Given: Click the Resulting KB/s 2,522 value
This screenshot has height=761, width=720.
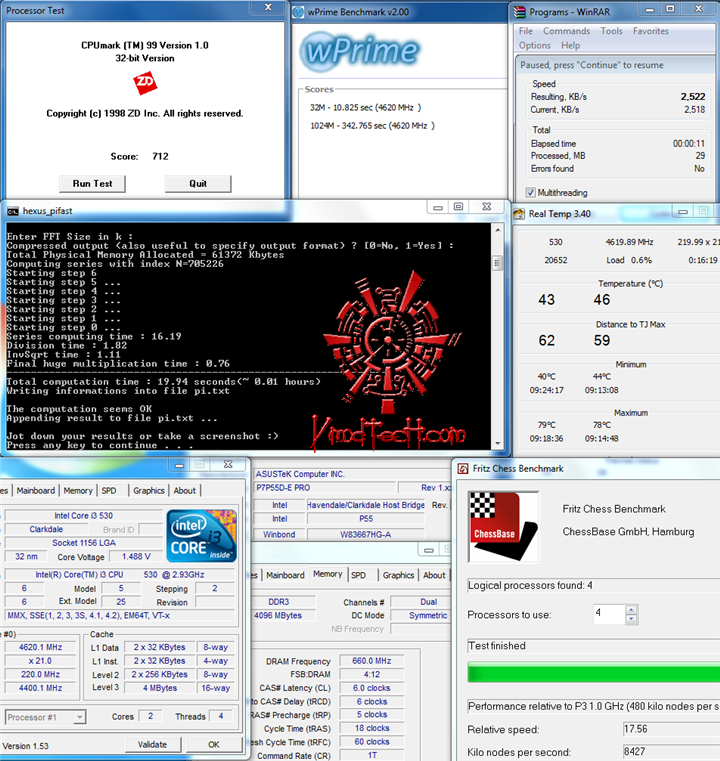Looking at the screenshot, I should (693, 97).
